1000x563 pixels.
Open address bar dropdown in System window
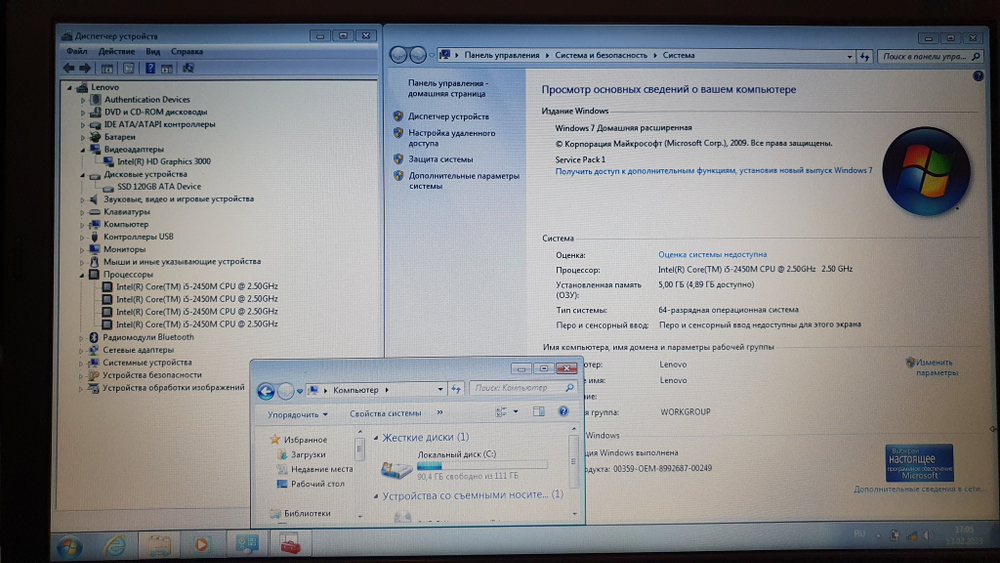[849, 56]
